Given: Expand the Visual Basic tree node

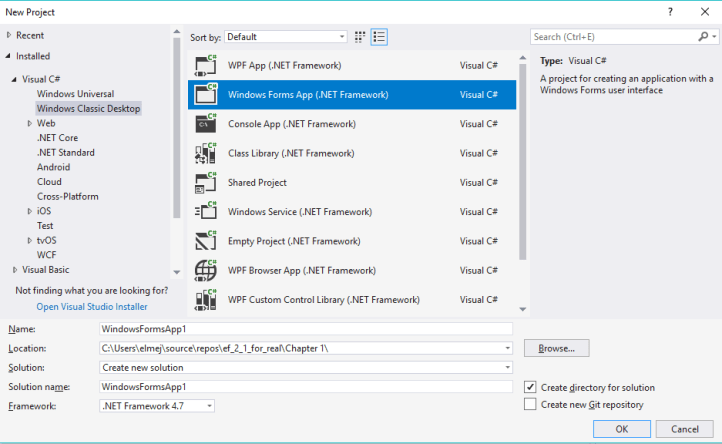Looking at the screenshot, I should click(15, 270).
